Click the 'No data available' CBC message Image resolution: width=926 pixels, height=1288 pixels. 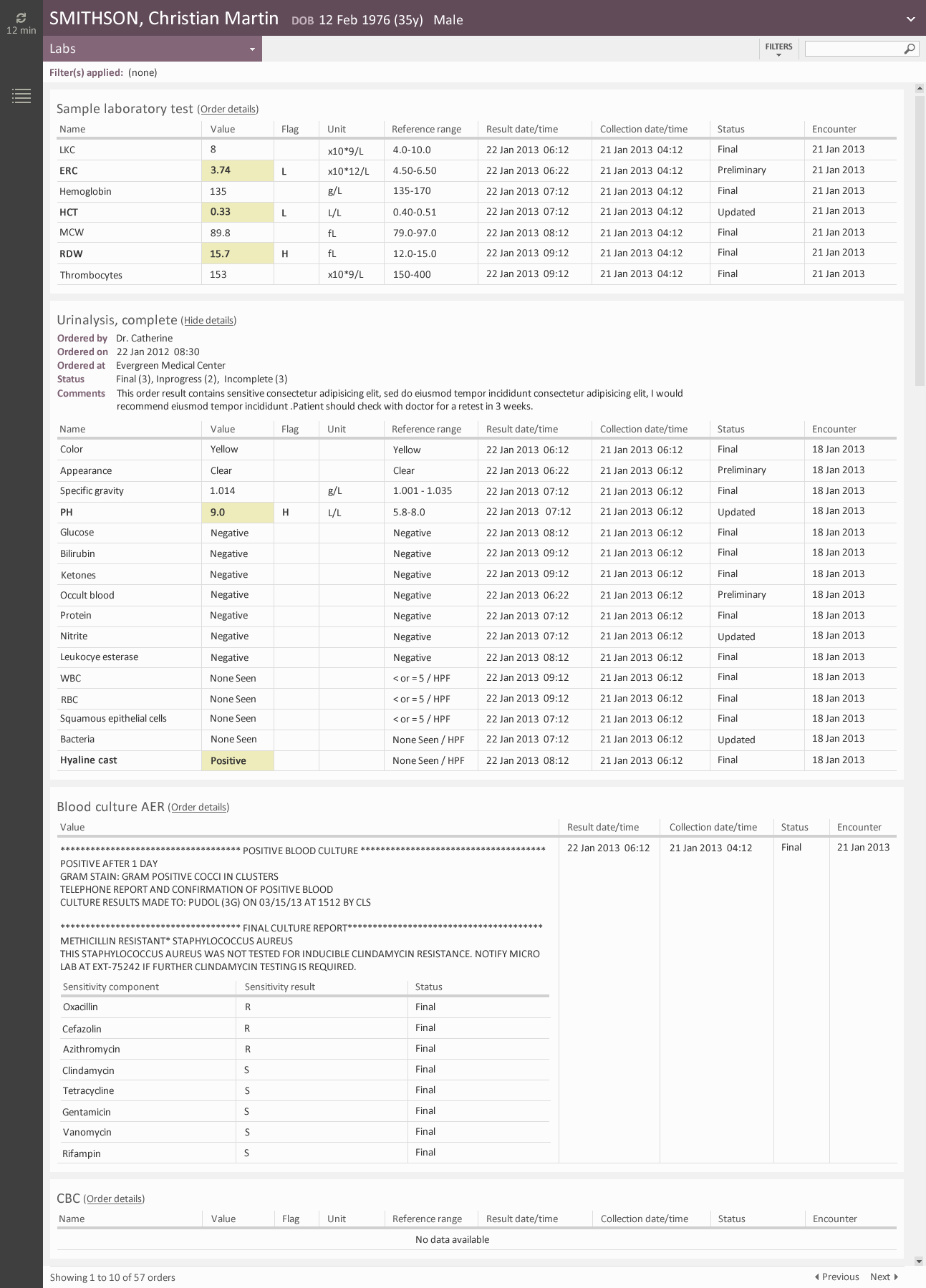(x=452, y=1239)
